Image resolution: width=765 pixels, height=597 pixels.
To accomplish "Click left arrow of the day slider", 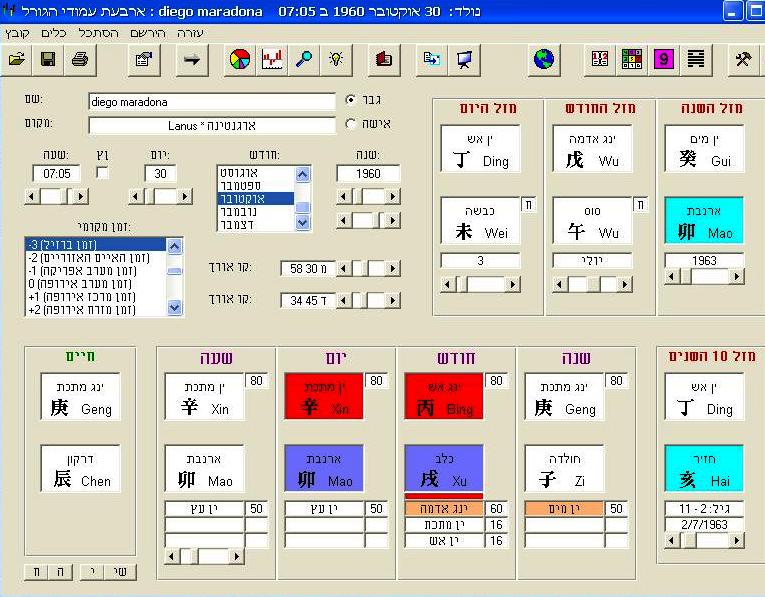I will 136,197.
